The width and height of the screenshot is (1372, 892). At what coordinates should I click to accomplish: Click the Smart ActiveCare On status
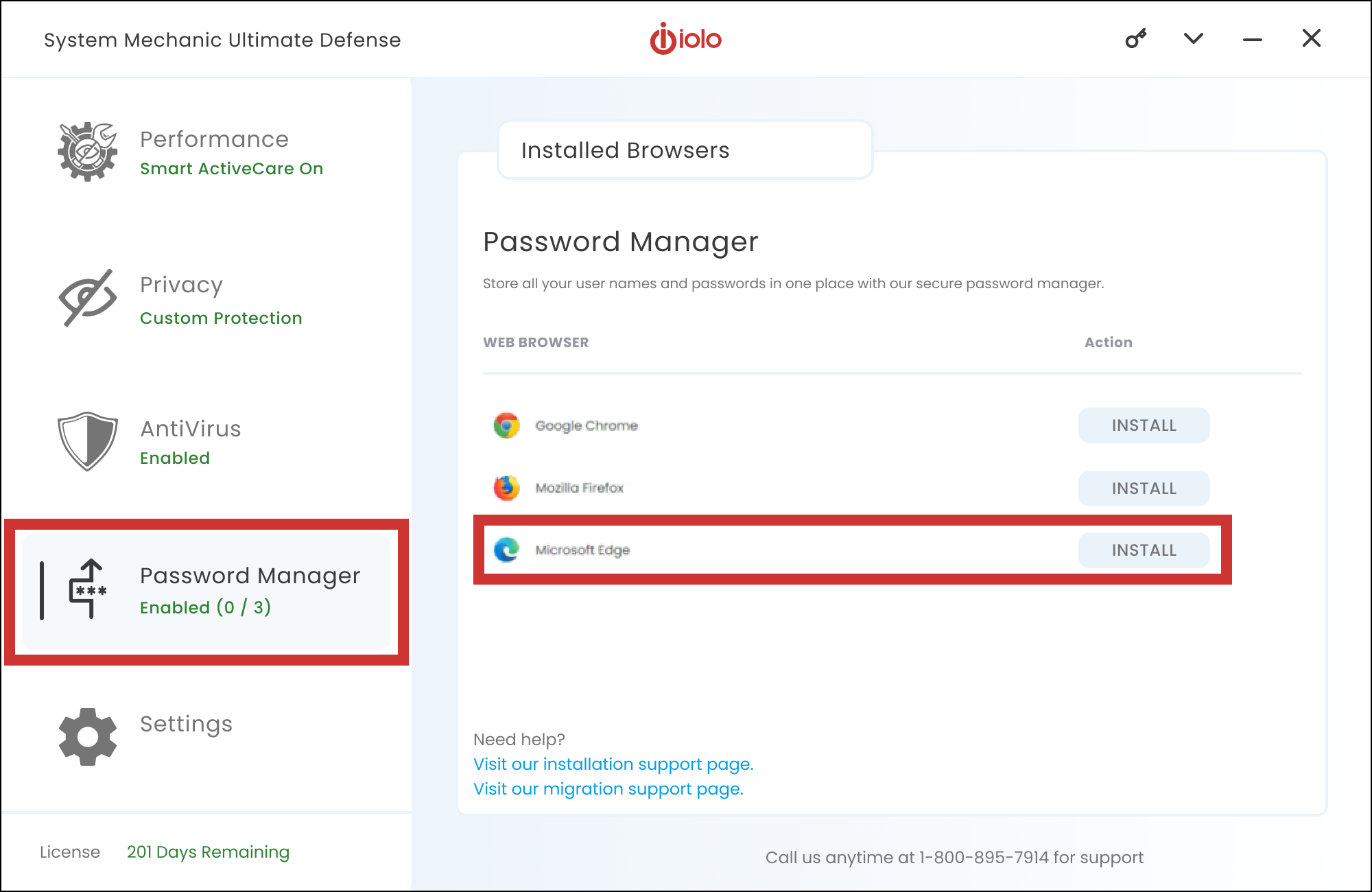tap(231, 169)
